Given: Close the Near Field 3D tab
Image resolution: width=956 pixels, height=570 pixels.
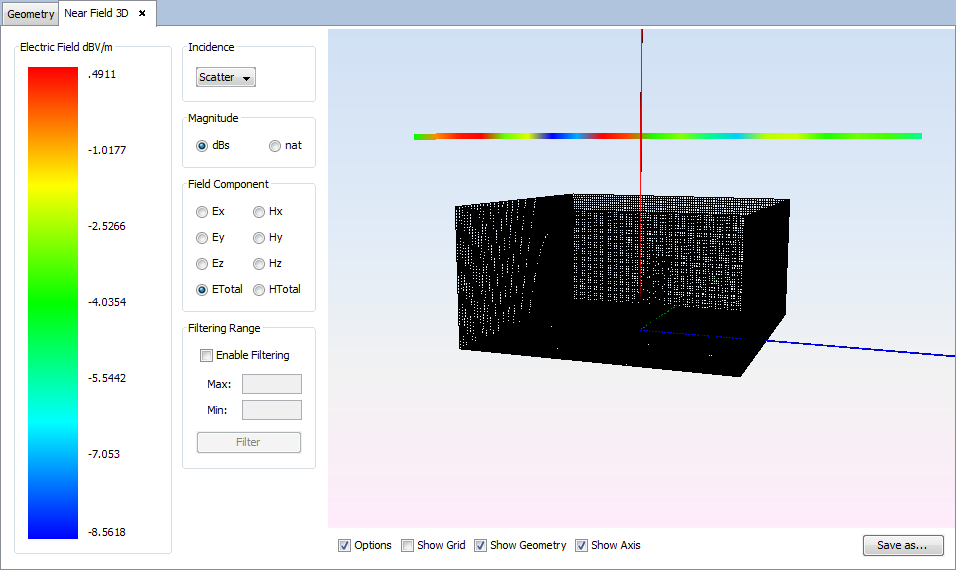Looking at the screenshot, I should (142, 14).
